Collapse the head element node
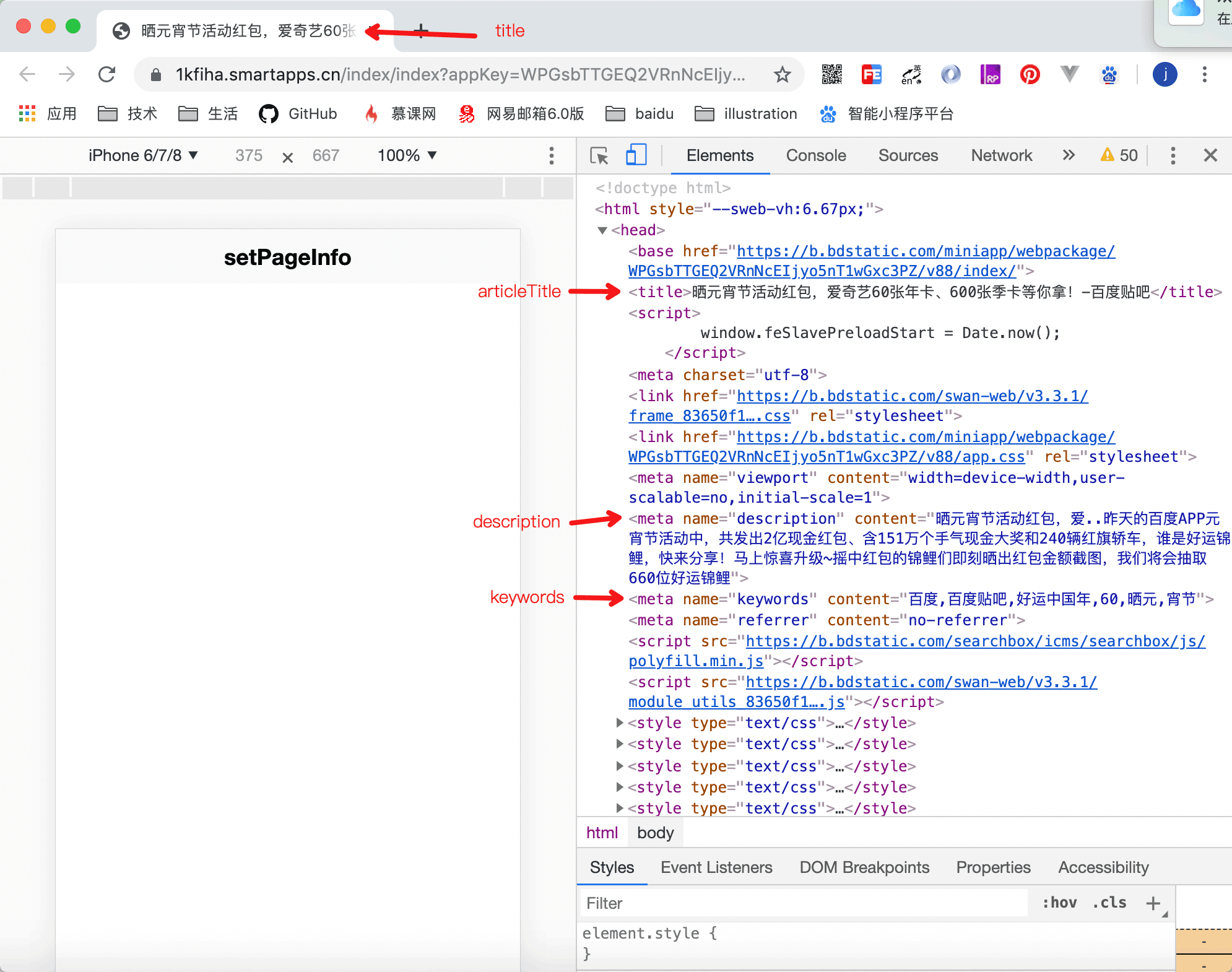The width and height of the screenshot is (1232, 972). 602,230
